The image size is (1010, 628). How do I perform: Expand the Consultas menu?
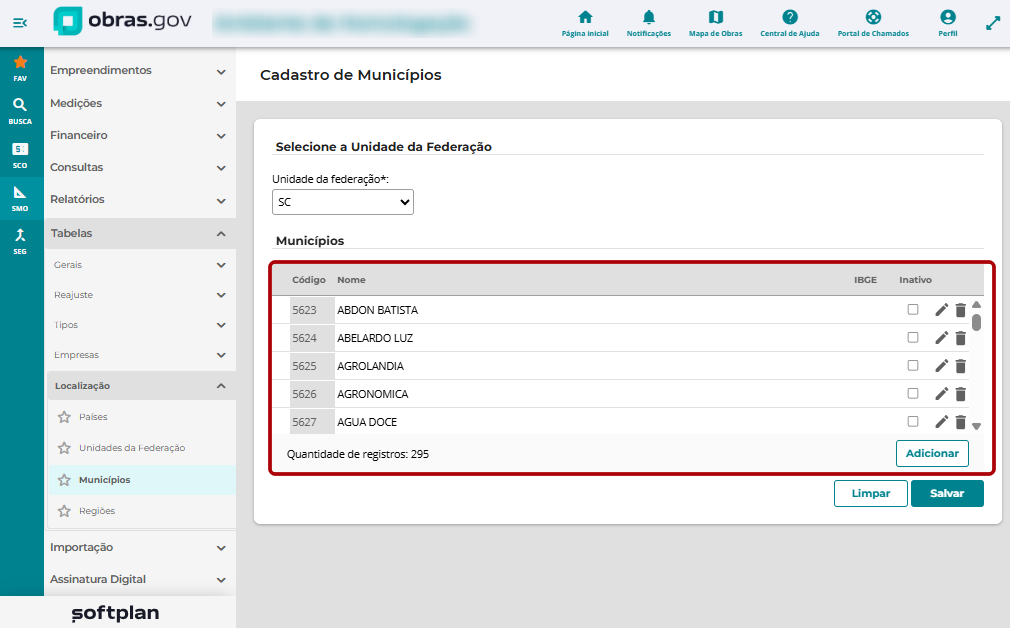(139, 167)
